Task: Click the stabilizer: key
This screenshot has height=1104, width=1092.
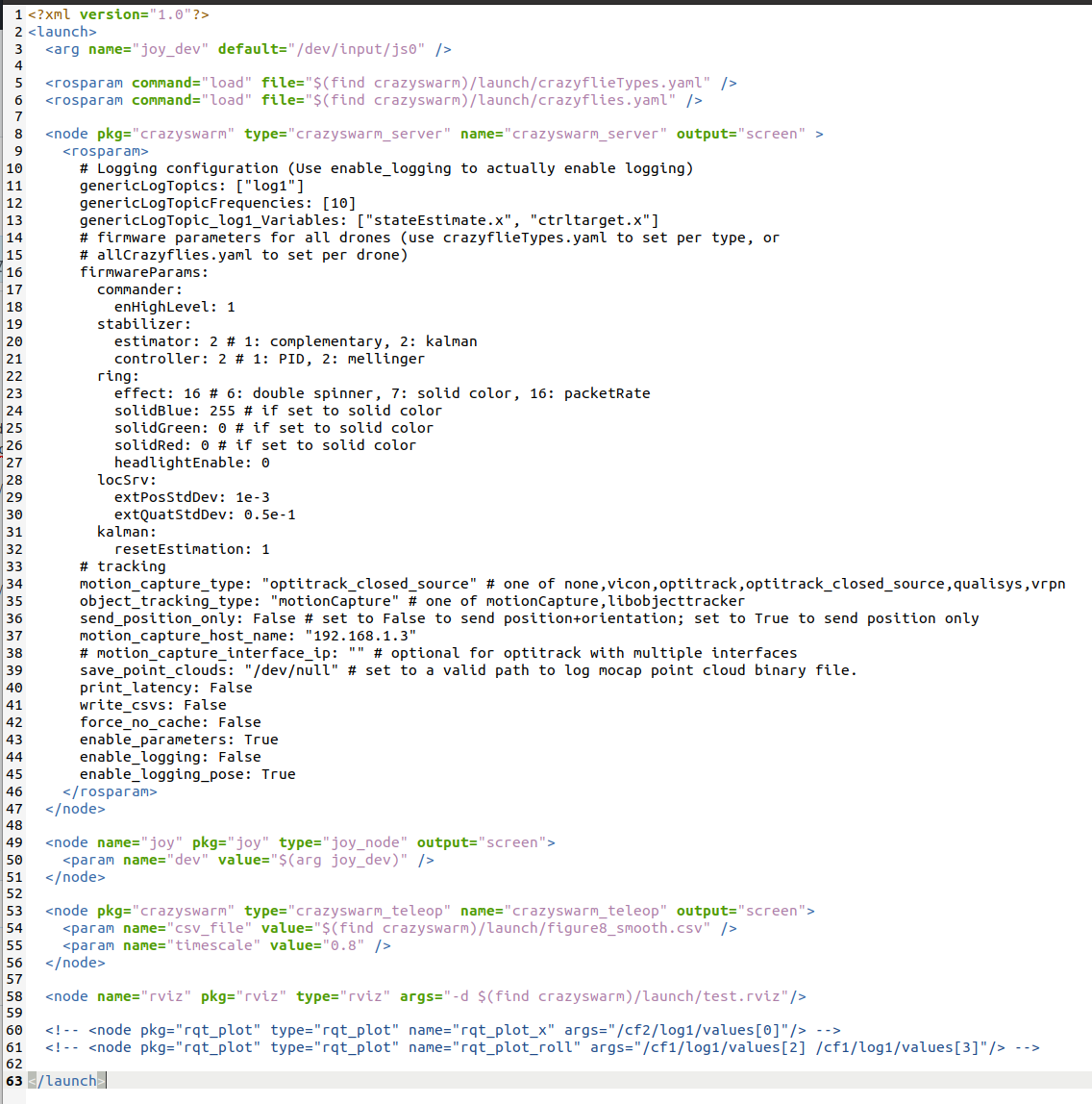Action: pyautogui.click(x=144, y=324)
